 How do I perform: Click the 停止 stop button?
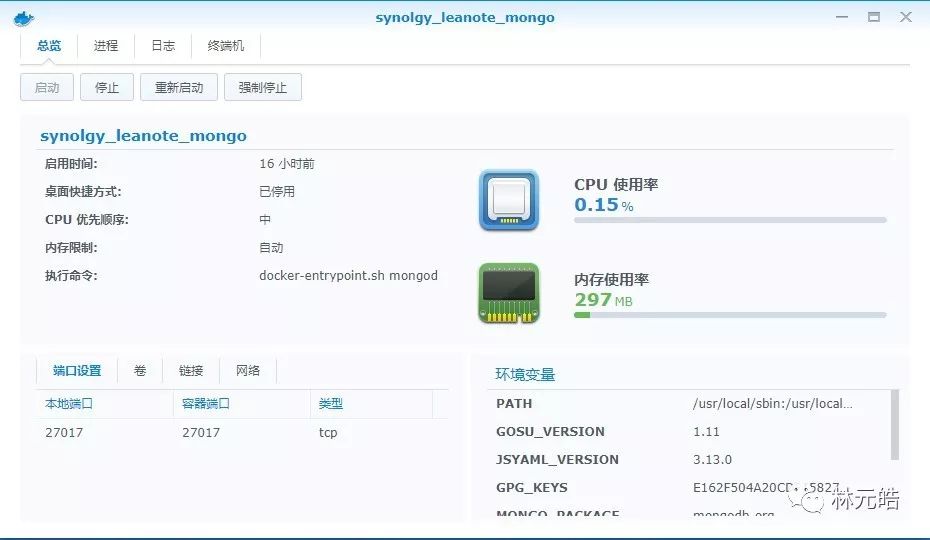pos(107,87)
